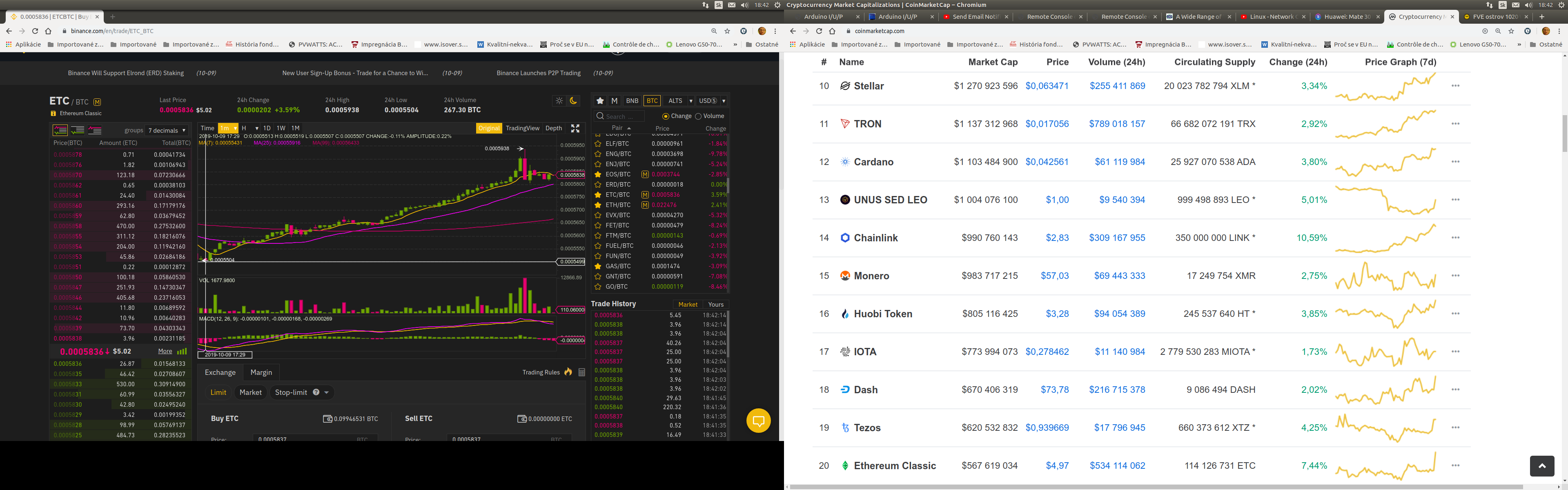1568x490 pixels.
Task: Select Market order type option
Action: [250, 392]
